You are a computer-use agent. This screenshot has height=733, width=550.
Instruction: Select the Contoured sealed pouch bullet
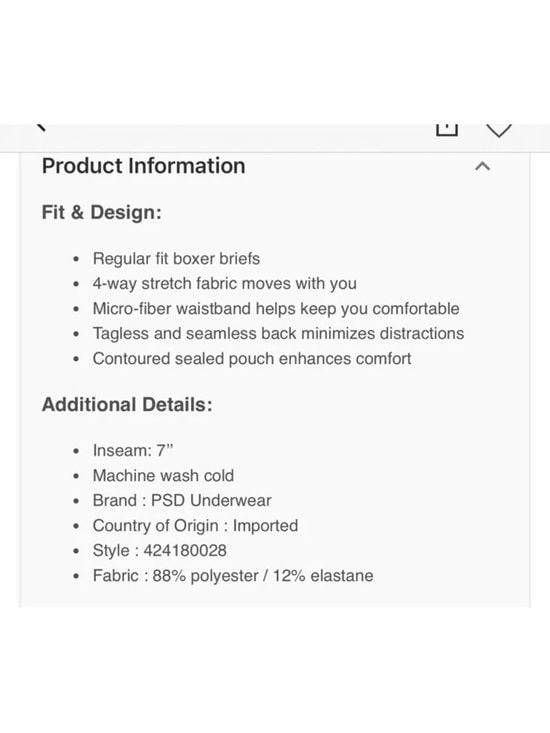(252, 359)
